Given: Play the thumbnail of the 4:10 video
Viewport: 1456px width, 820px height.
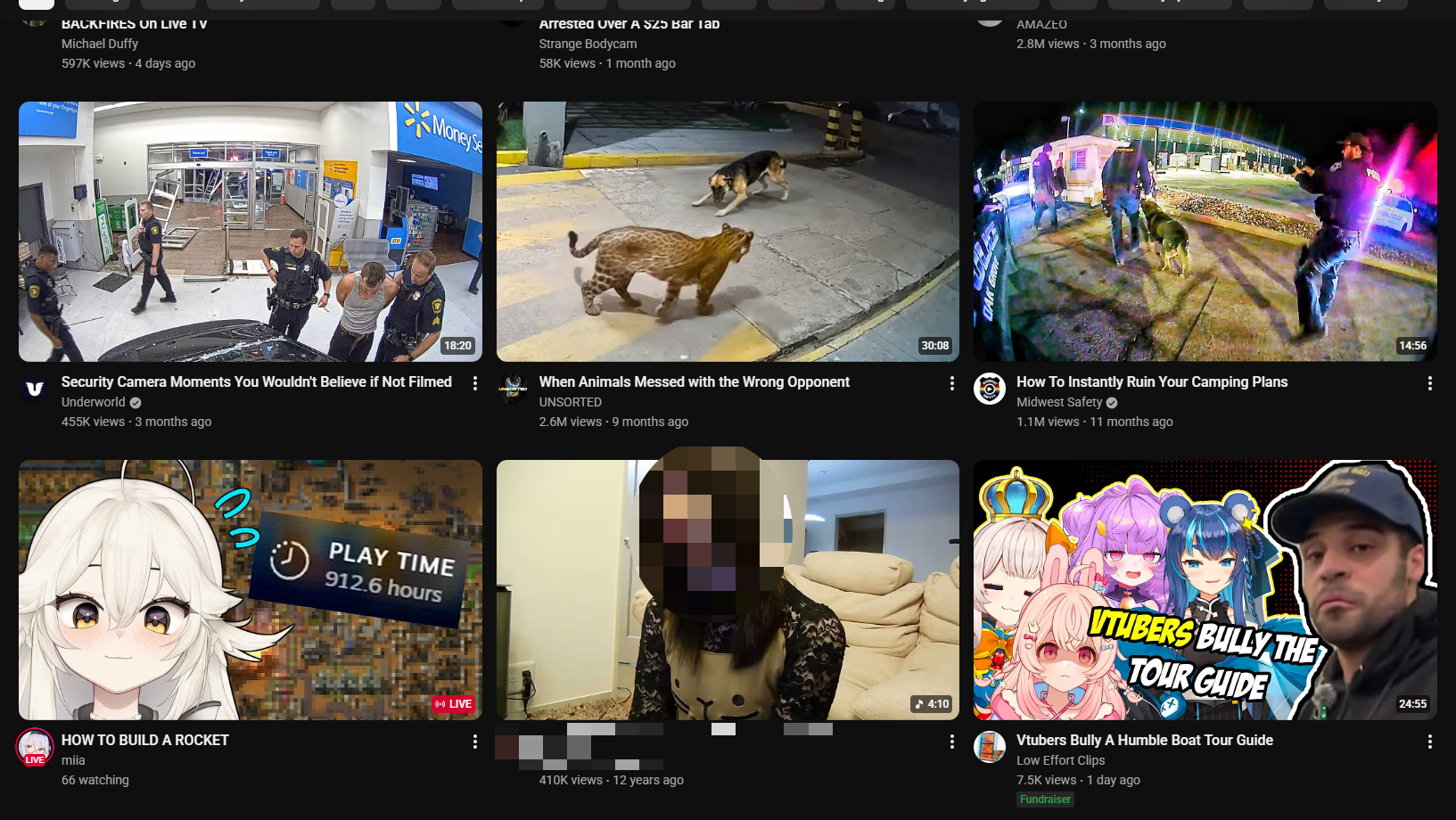Looking at the screenshot, I should [x=728, y=590].
